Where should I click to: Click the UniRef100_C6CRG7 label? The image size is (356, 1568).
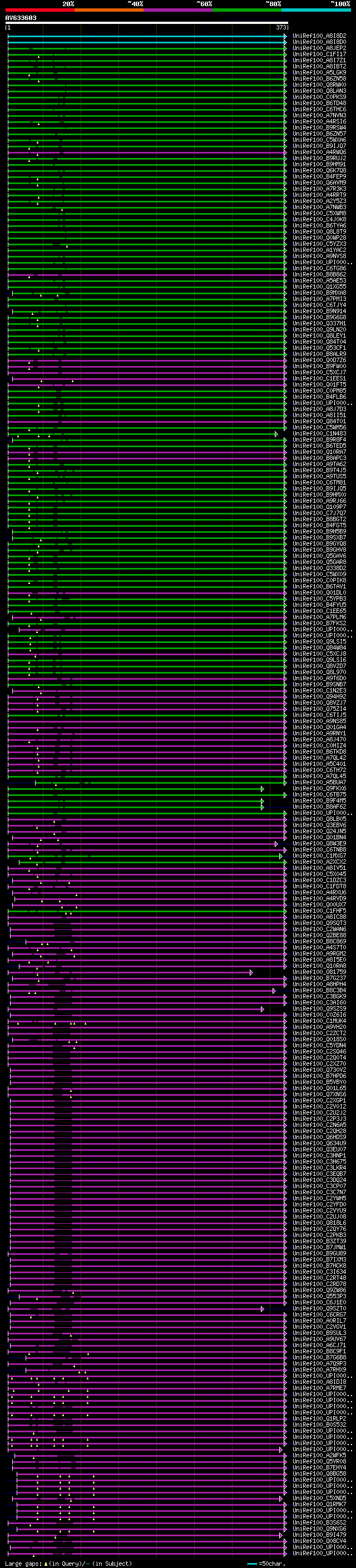coord(319,1315)
